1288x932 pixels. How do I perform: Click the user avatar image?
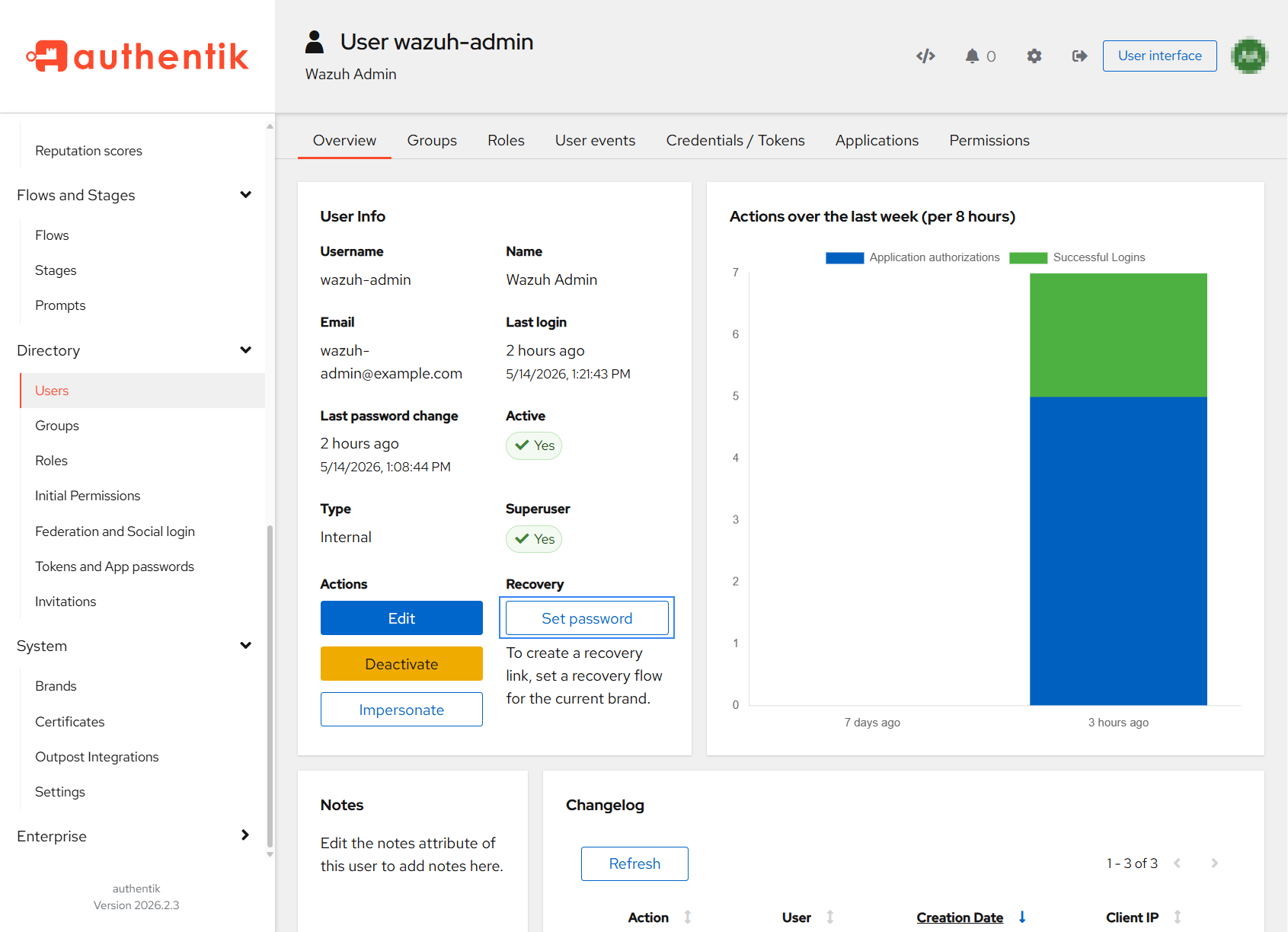coord(1249,56)
